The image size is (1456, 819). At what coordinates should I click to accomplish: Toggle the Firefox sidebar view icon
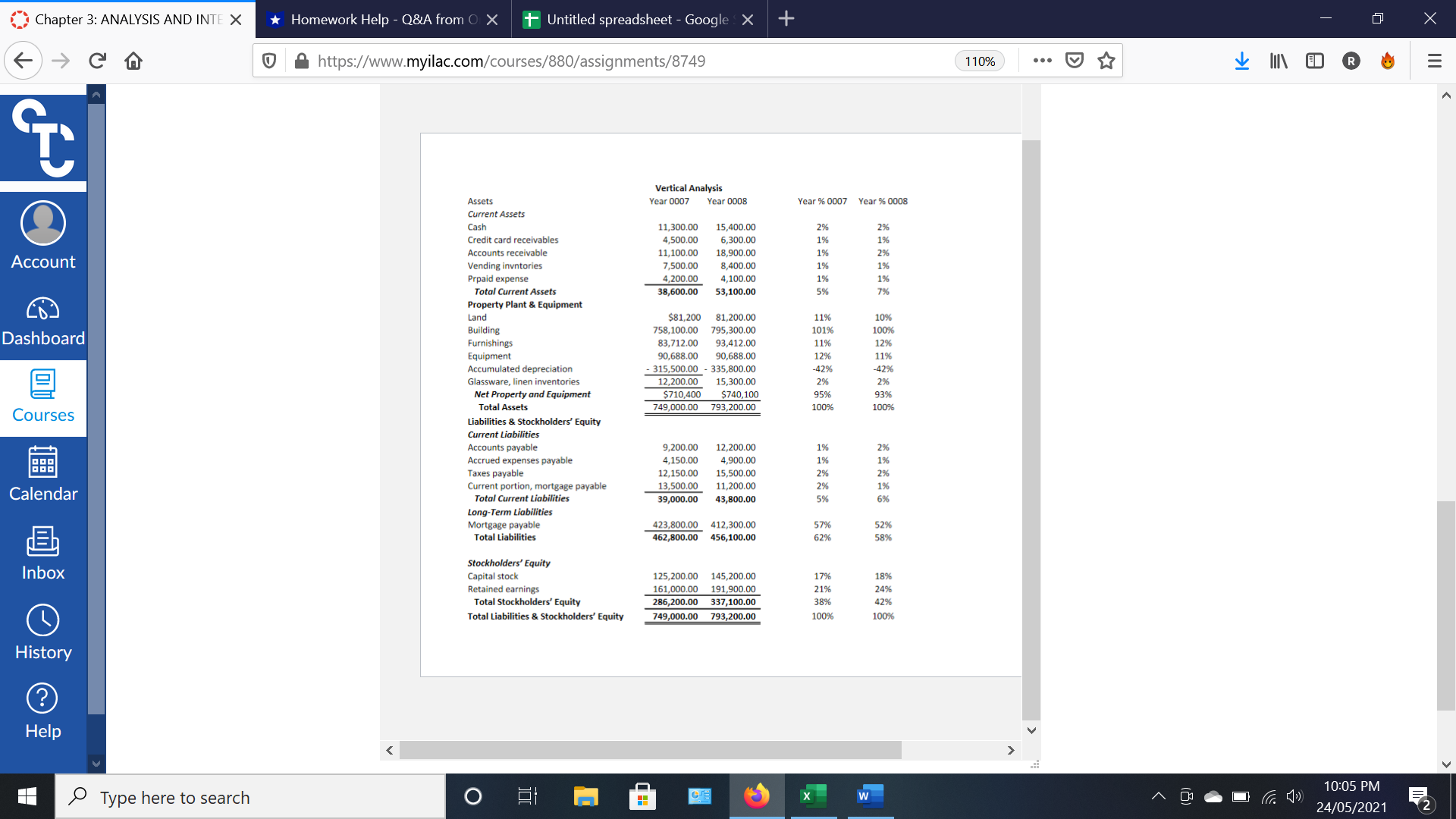[1315, 61]
